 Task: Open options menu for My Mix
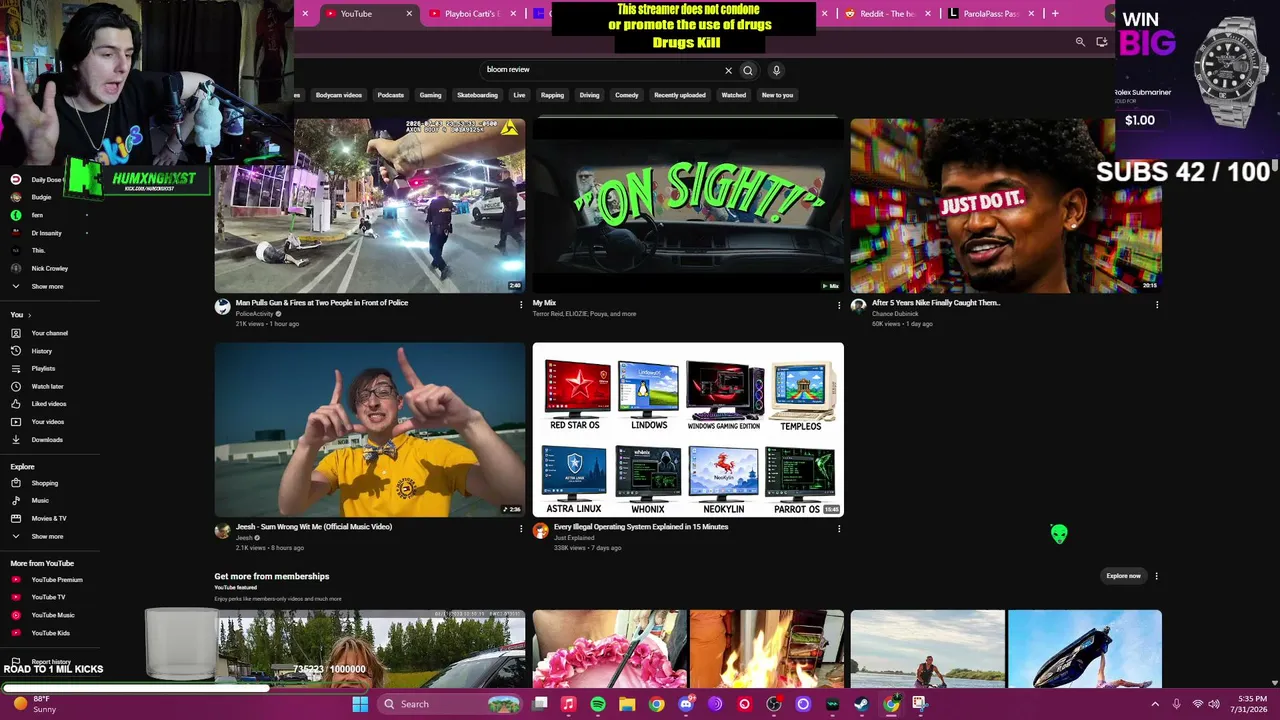[x=839, y=305]
